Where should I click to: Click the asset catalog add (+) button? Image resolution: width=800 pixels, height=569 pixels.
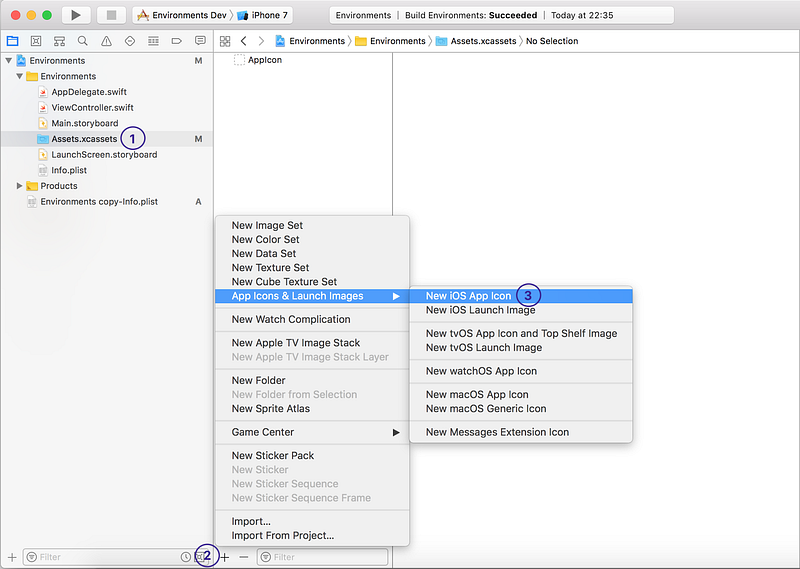click(225, 557)
